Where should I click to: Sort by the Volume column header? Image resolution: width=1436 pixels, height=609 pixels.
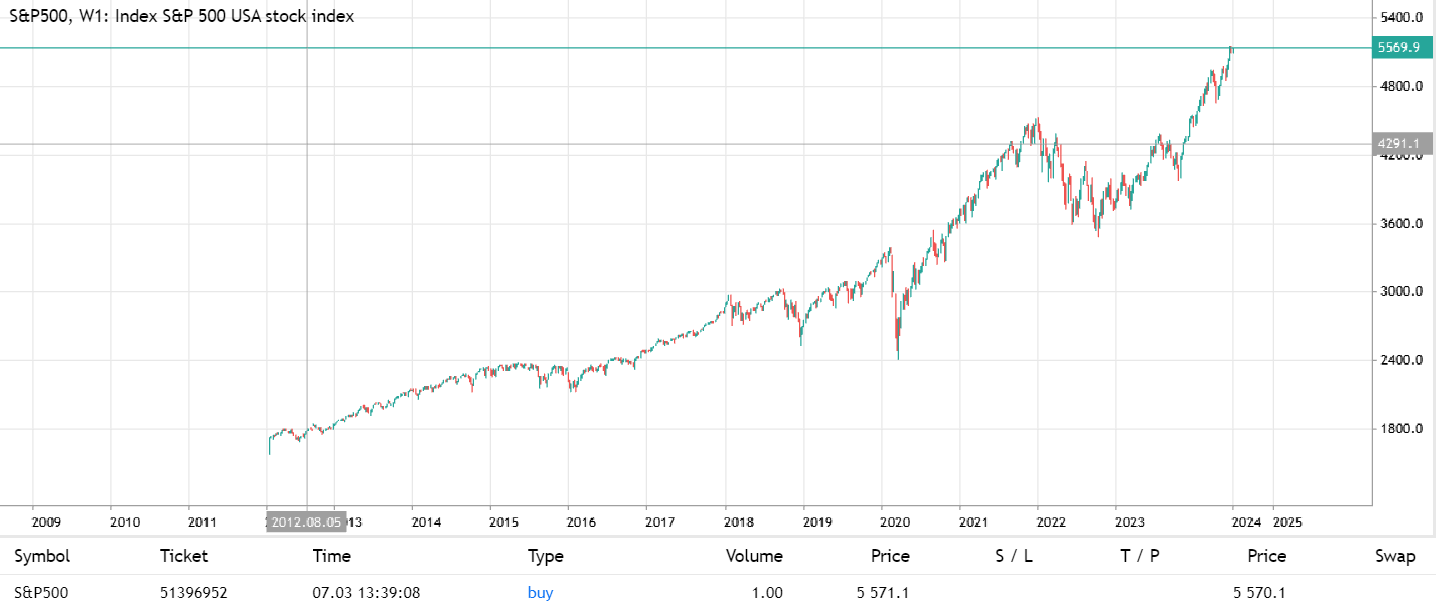coord(754,557)
